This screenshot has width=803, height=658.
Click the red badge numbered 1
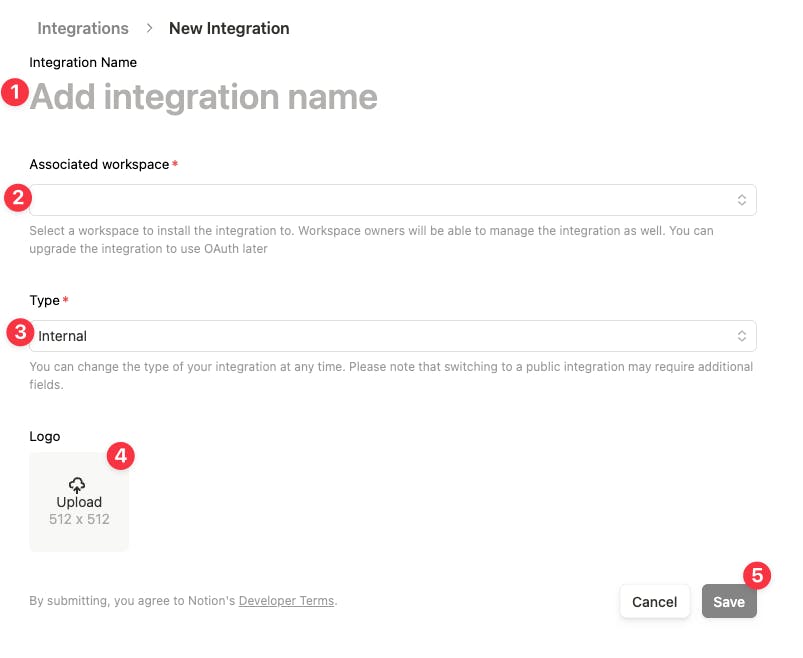(x=15, y=94)
